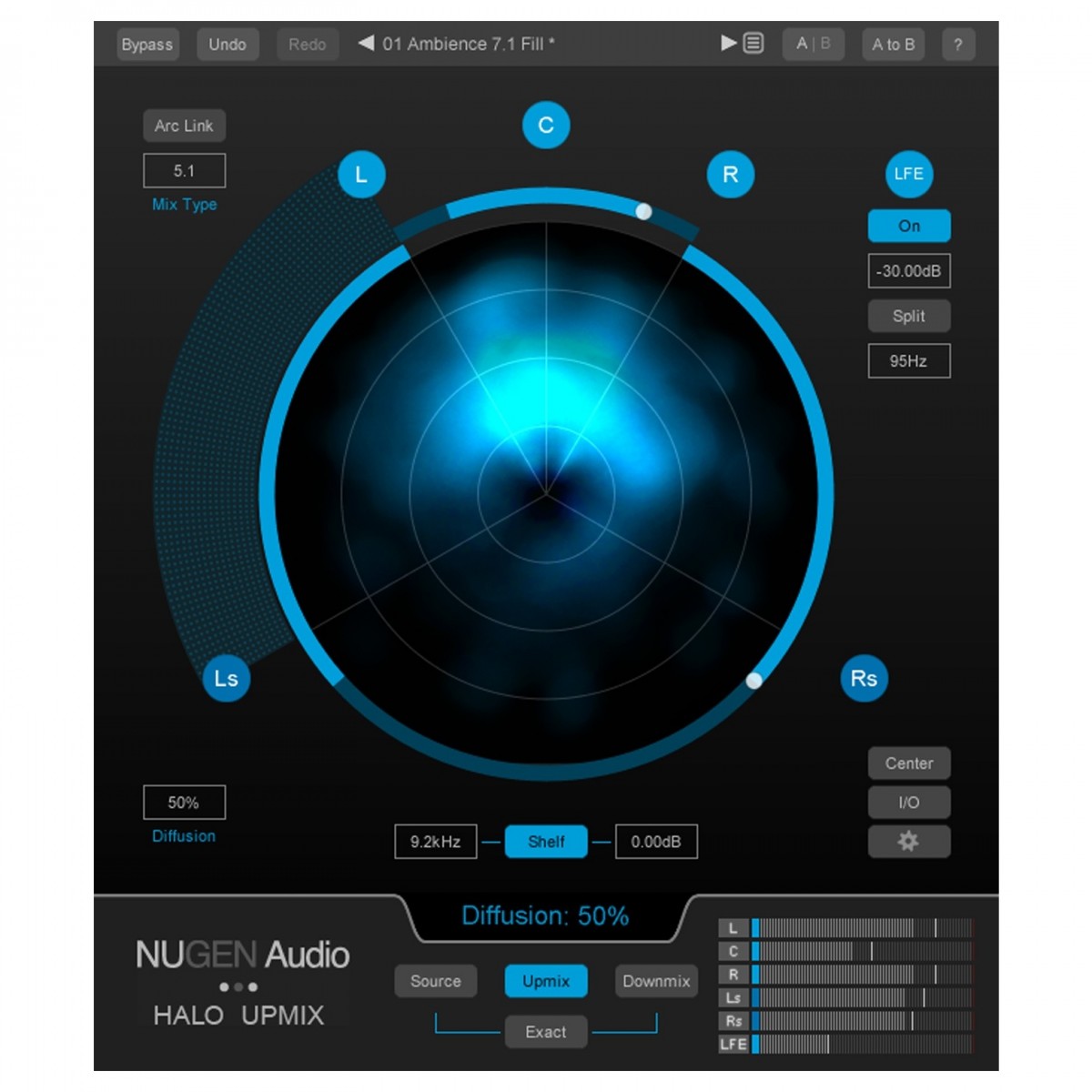Switch monitoring to Source

435,981
